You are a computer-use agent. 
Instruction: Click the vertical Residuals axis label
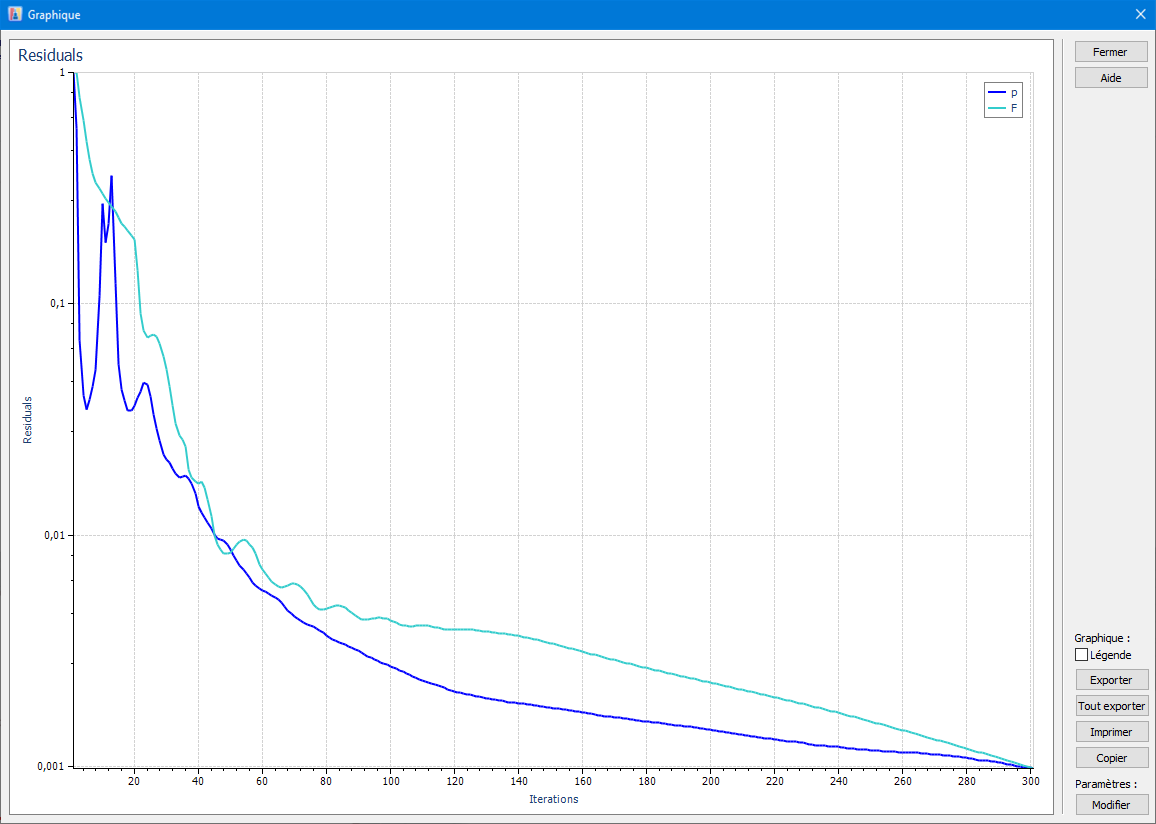coord(27,420)
